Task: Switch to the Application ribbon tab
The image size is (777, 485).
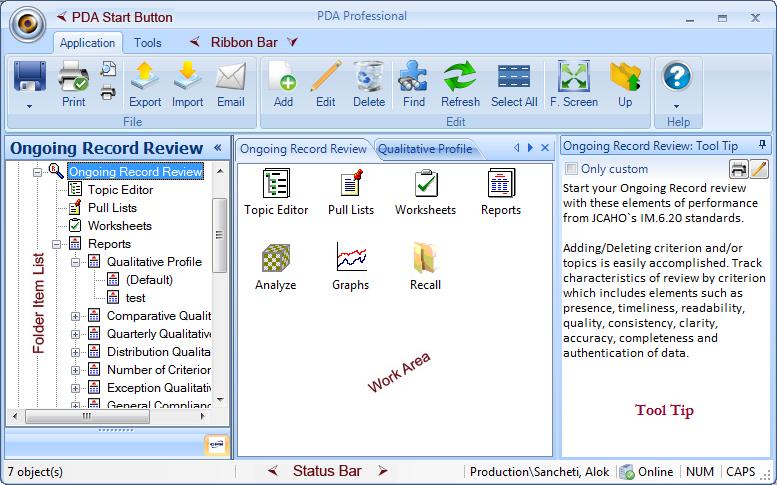Action: (x=87, y=43)
